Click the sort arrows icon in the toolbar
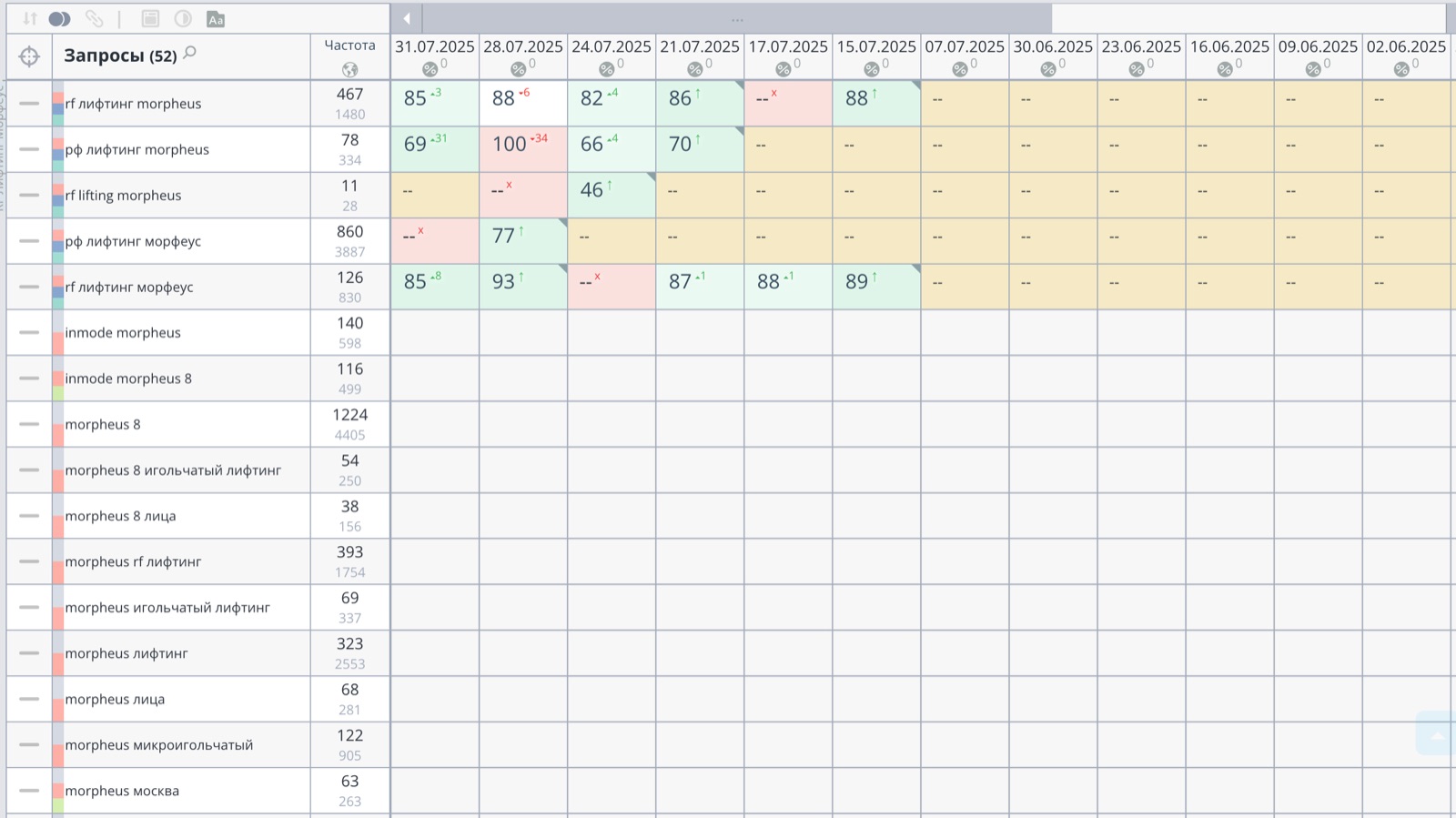The image size is (1456, 818). (x=30, y=18)
